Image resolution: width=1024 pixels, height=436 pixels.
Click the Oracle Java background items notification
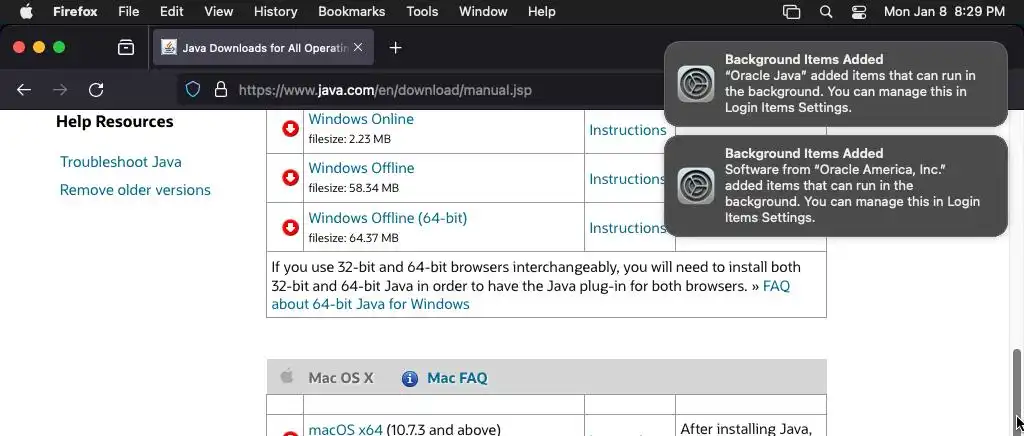tap(836, 84)
